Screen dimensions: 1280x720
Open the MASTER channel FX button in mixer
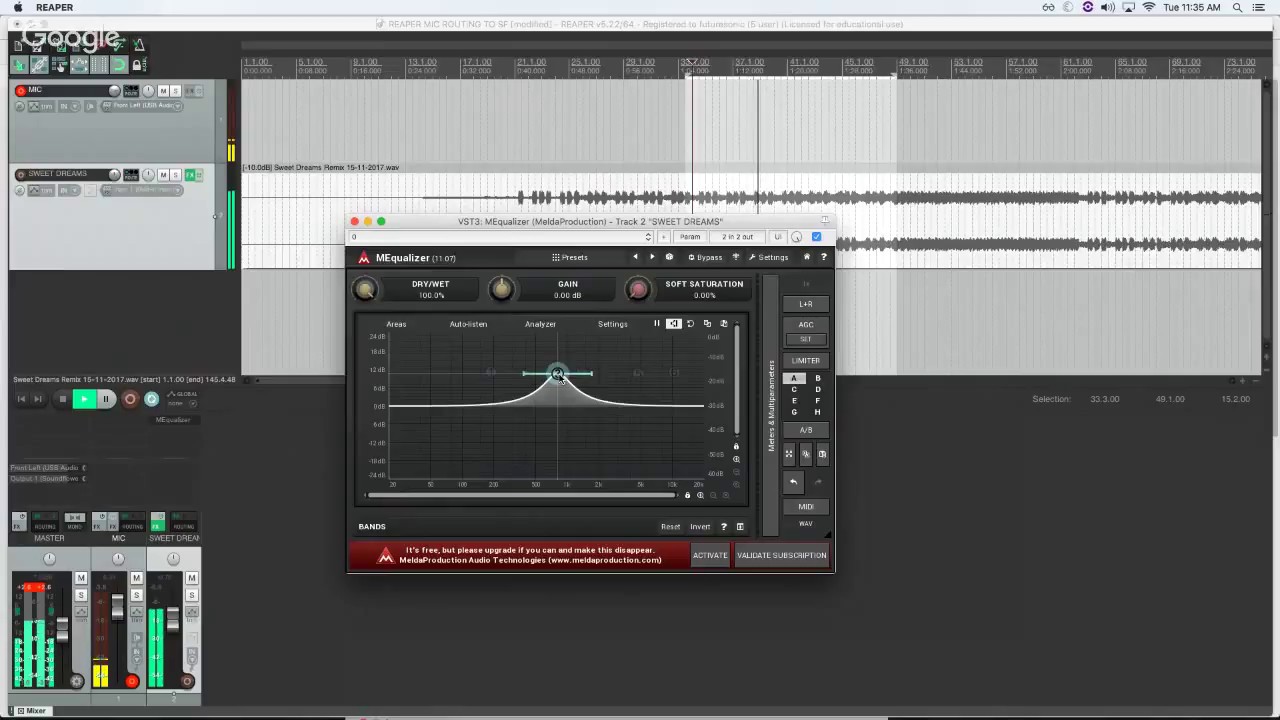(19, 522)
